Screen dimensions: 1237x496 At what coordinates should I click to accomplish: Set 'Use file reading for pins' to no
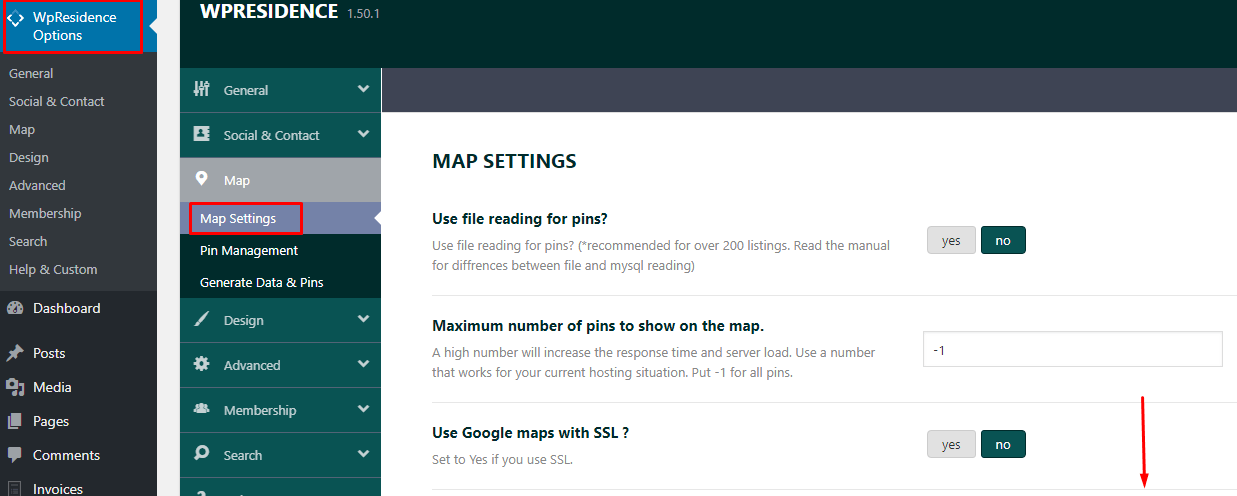point(1003,240)
